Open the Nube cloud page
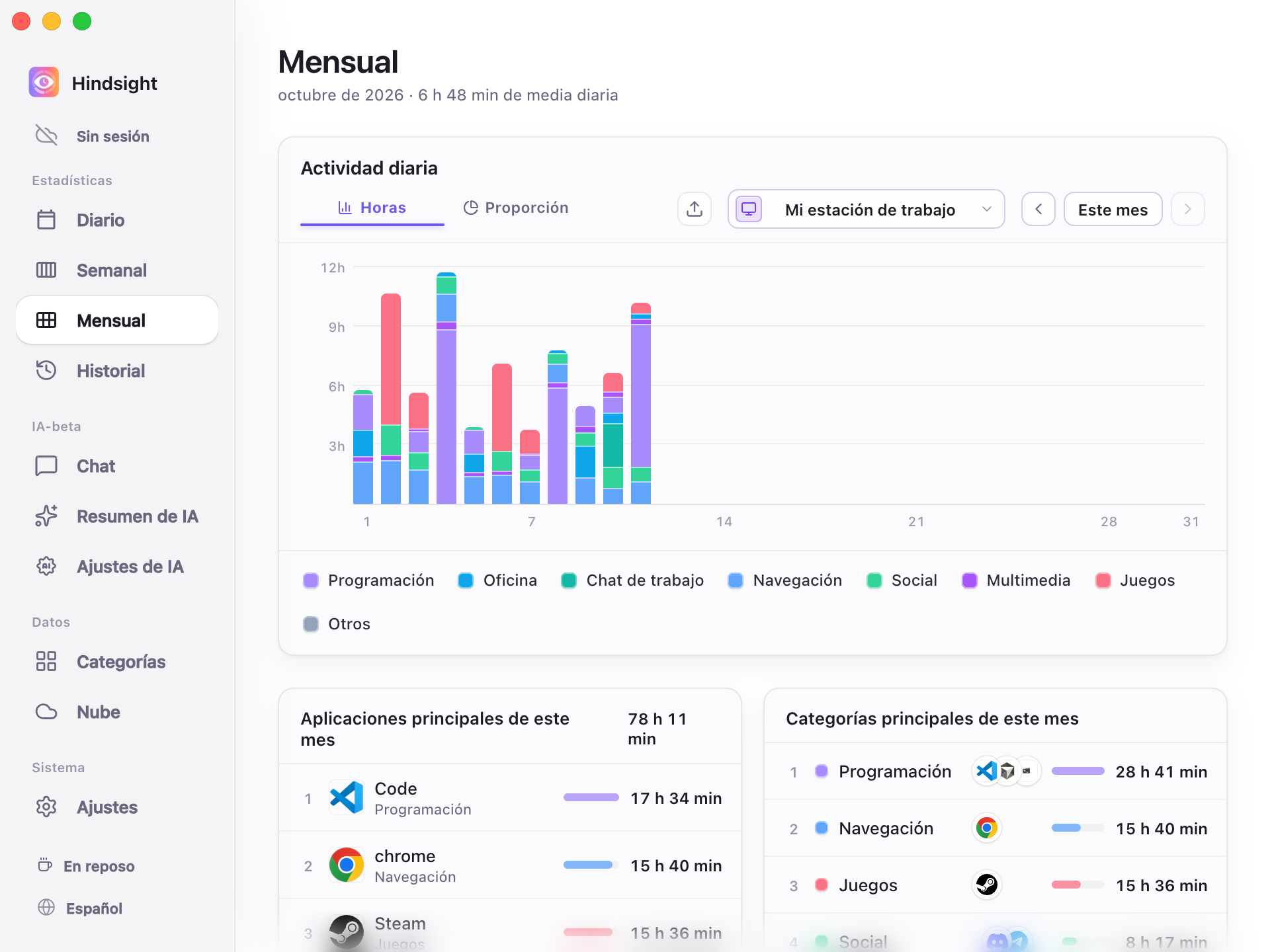This screenshot has width=1270, height=952. pyautogui.click(x=117, y=712)
